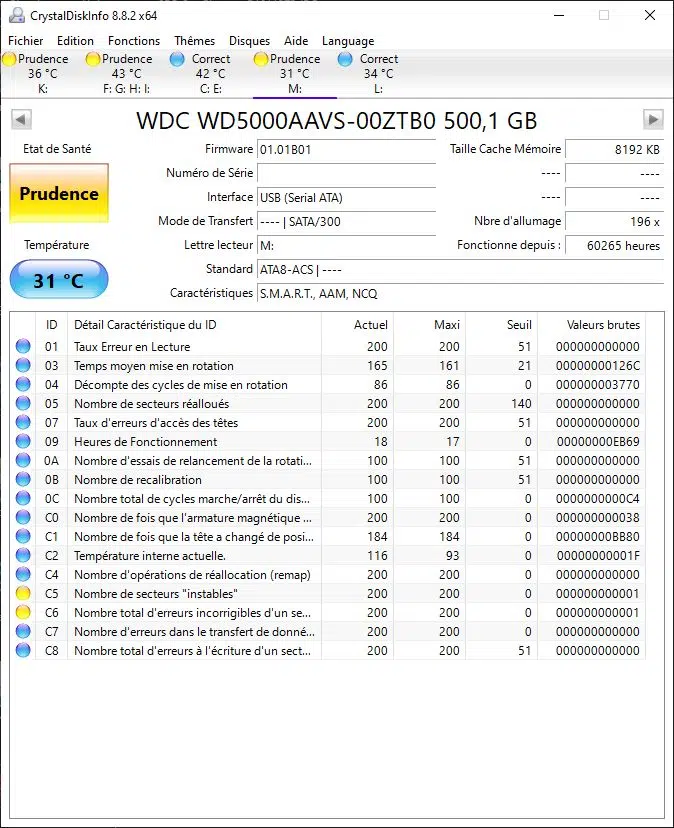Select row Temps moyen mise en rotation
Viewport: 674px width, 828px height.
[328, 365]
